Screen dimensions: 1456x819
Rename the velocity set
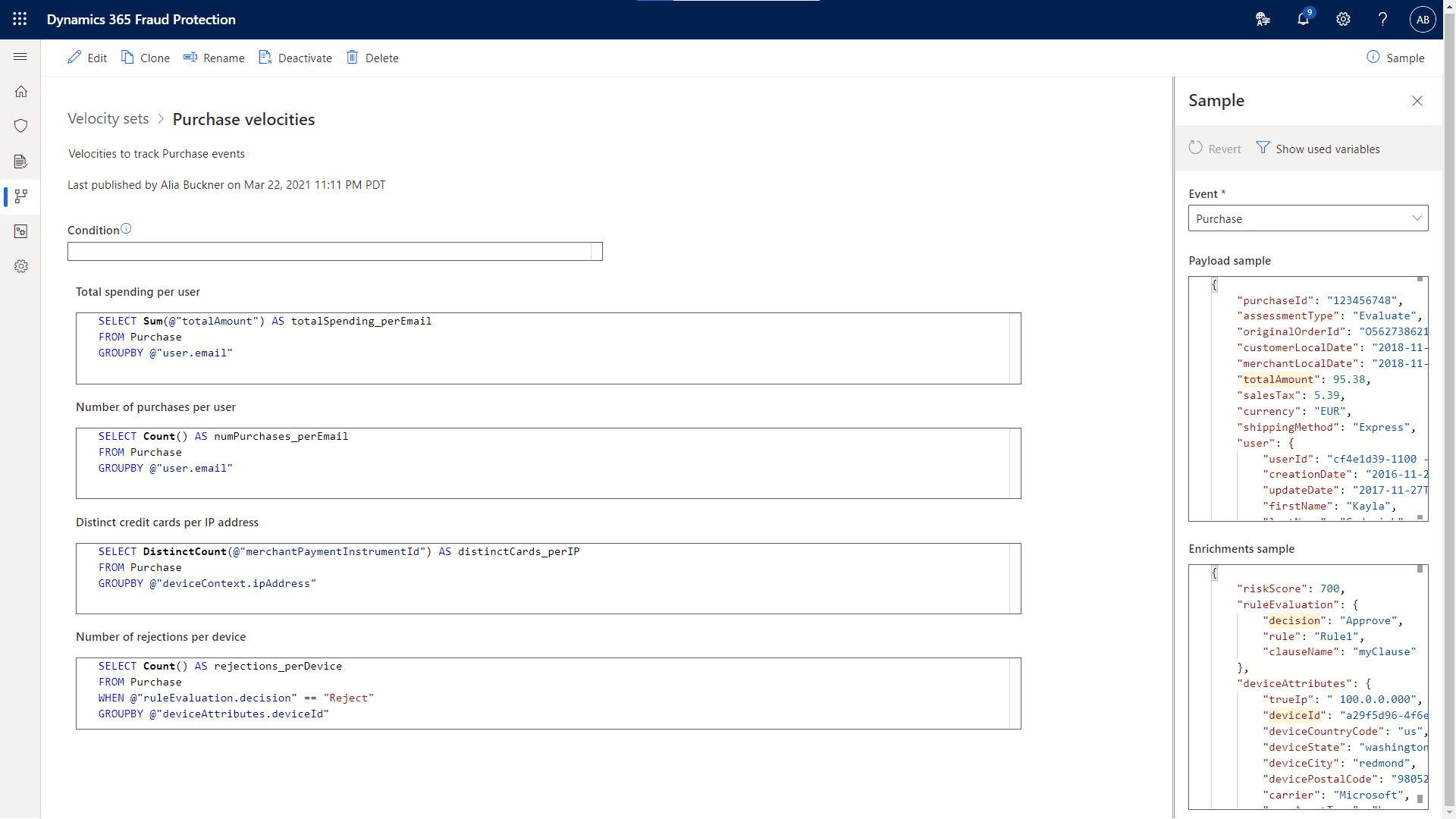pyautogui.click(x=214, y=58)
